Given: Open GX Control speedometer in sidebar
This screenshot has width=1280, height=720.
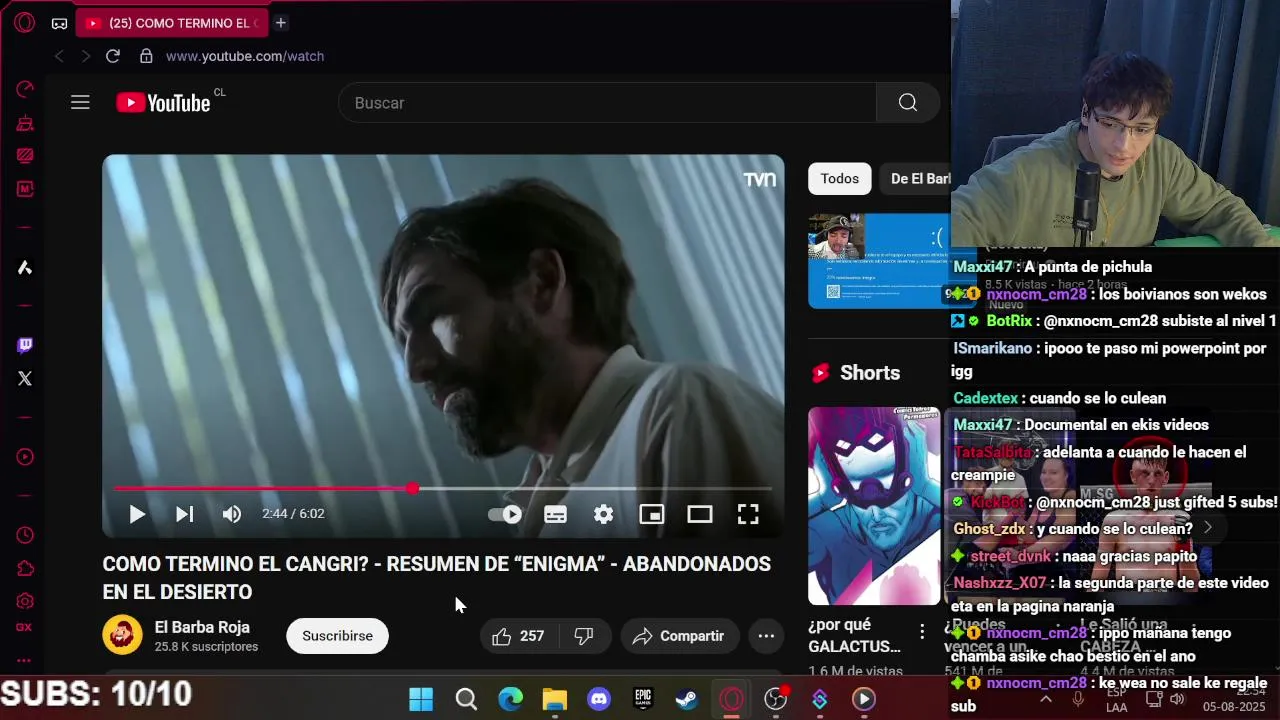Looking at the screenshot, I should [x=25, y=90].
